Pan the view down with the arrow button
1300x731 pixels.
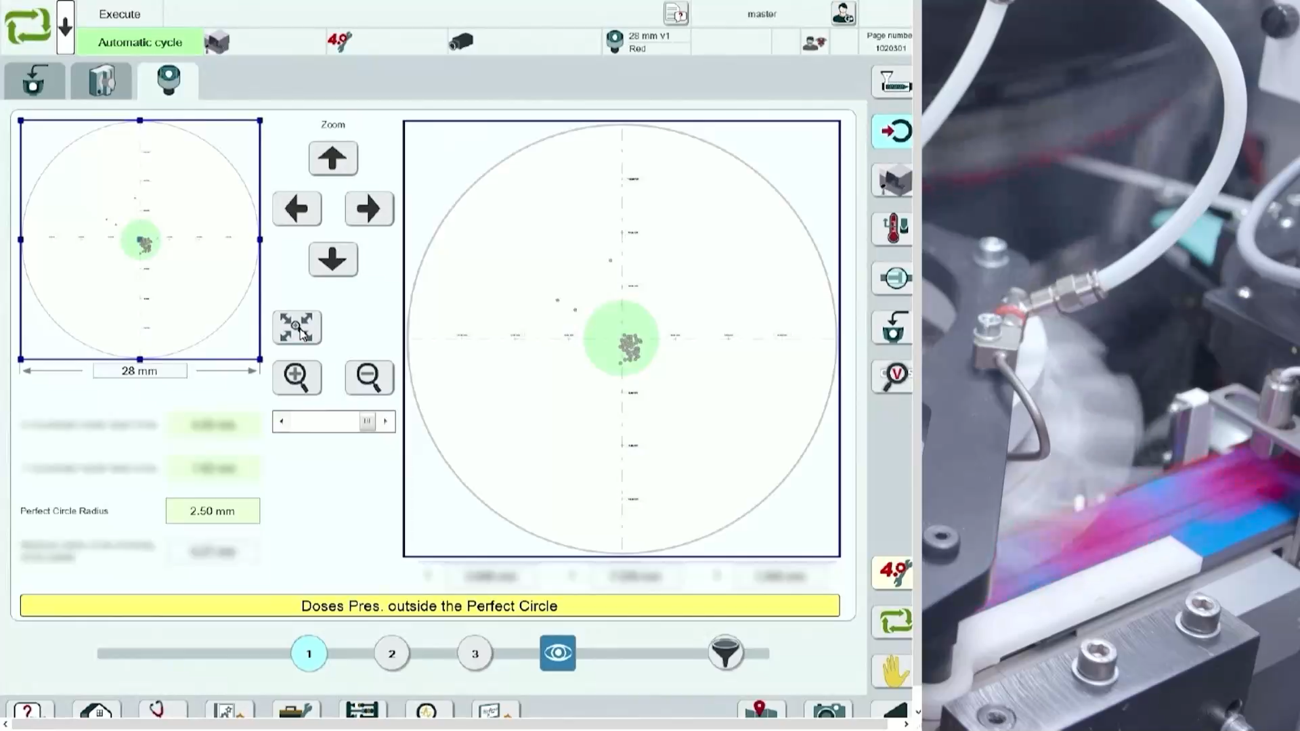pos(333,260)
